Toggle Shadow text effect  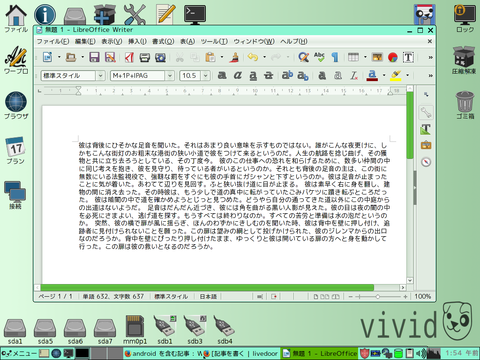pos(322,76)
